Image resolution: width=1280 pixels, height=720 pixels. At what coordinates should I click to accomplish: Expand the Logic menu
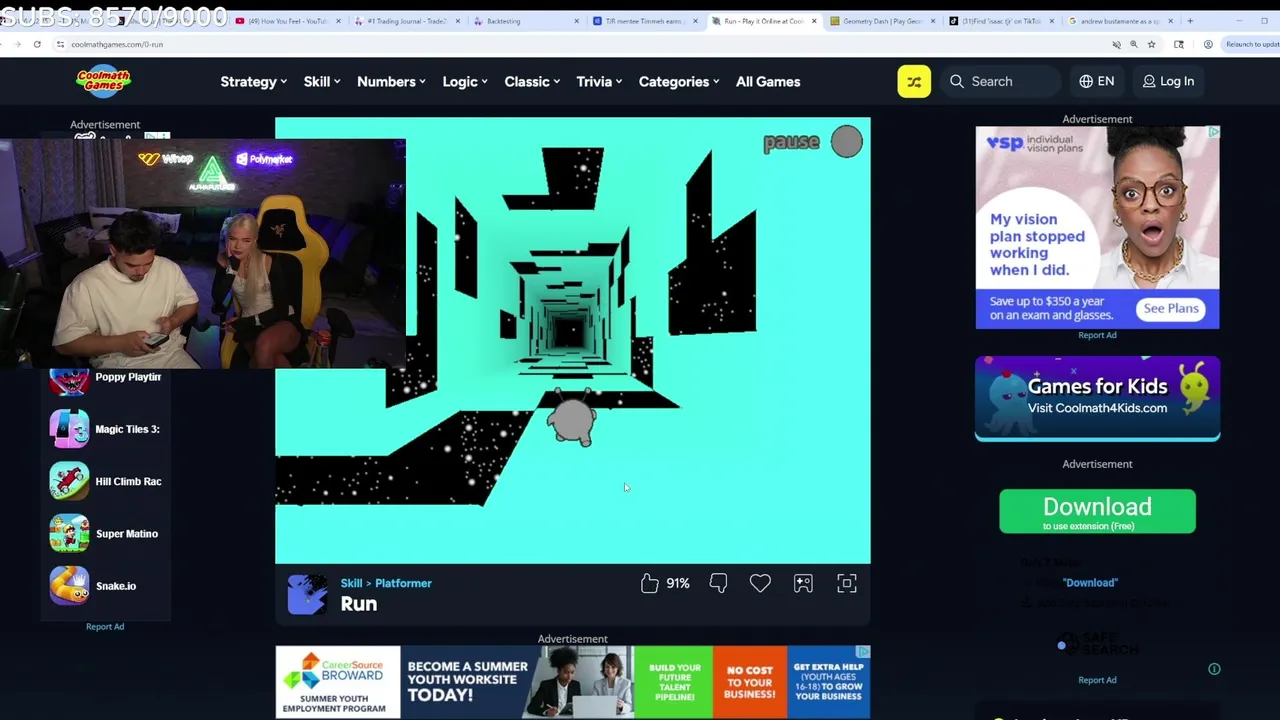(465, 82)
